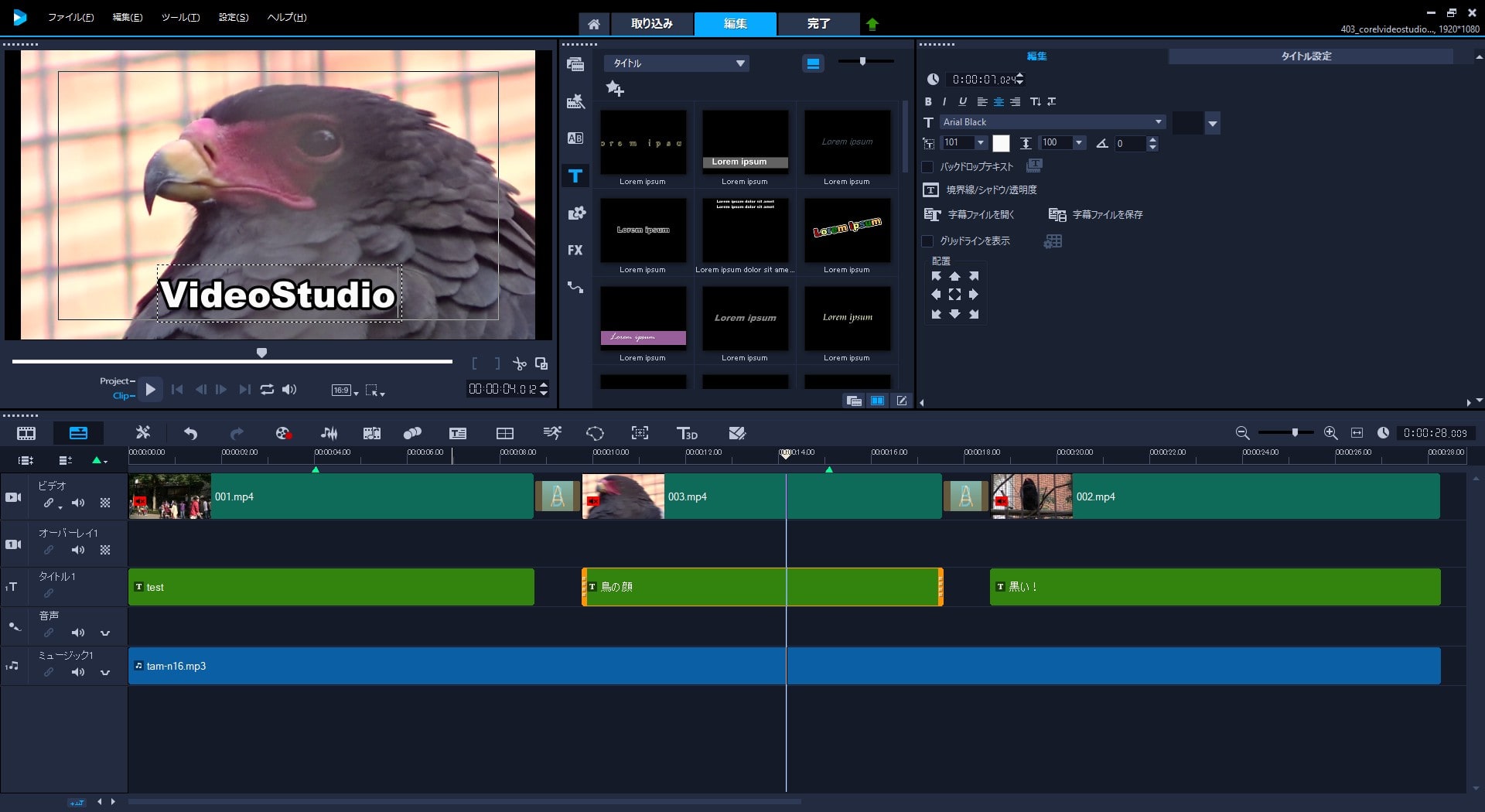Open border/shadow/transparency settings
1485x812 pixels.
(x=980, y=189)
